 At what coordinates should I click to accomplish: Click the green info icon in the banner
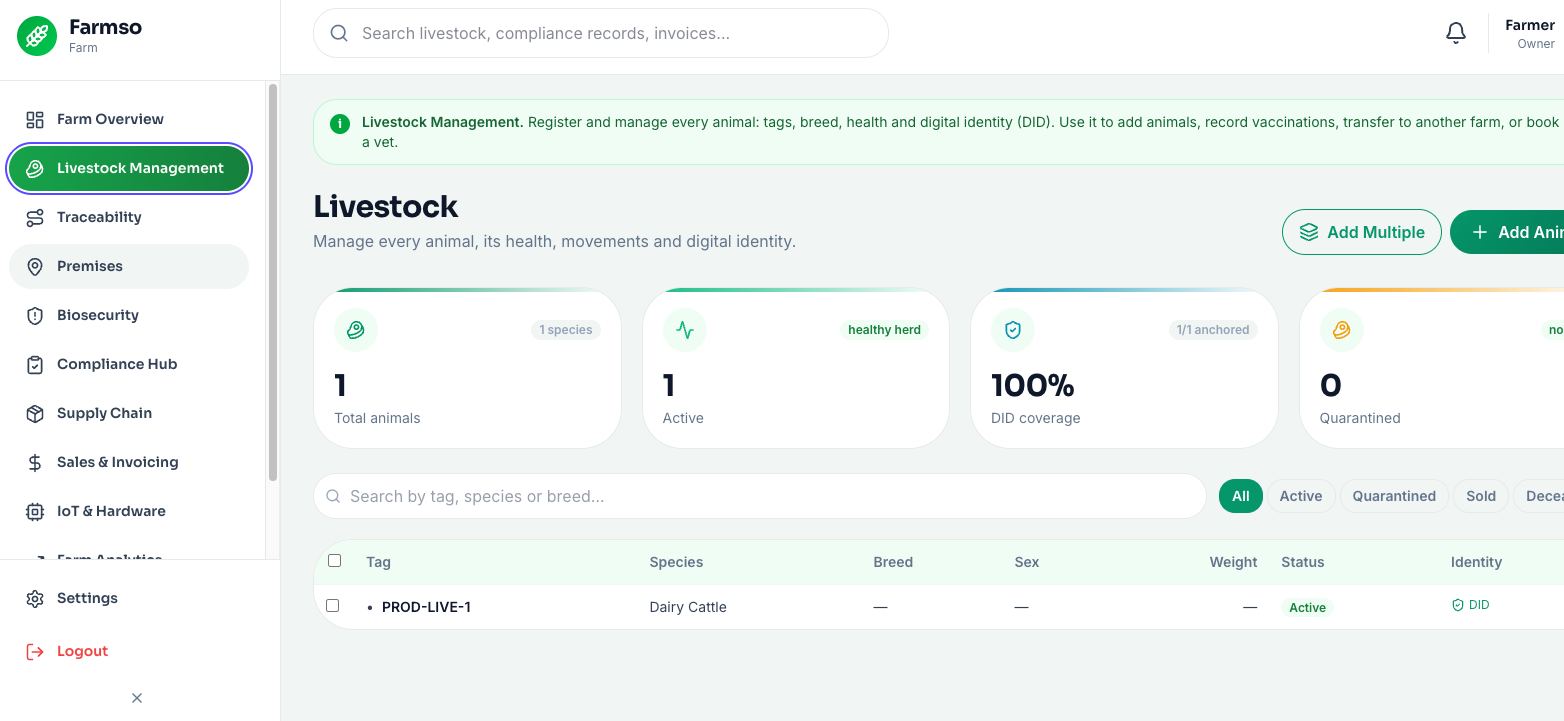tap(340, 123)
